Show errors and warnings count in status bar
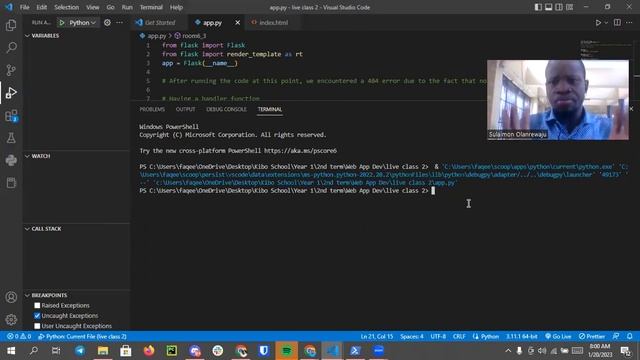The image size is (640, 360). click(19, 336)
